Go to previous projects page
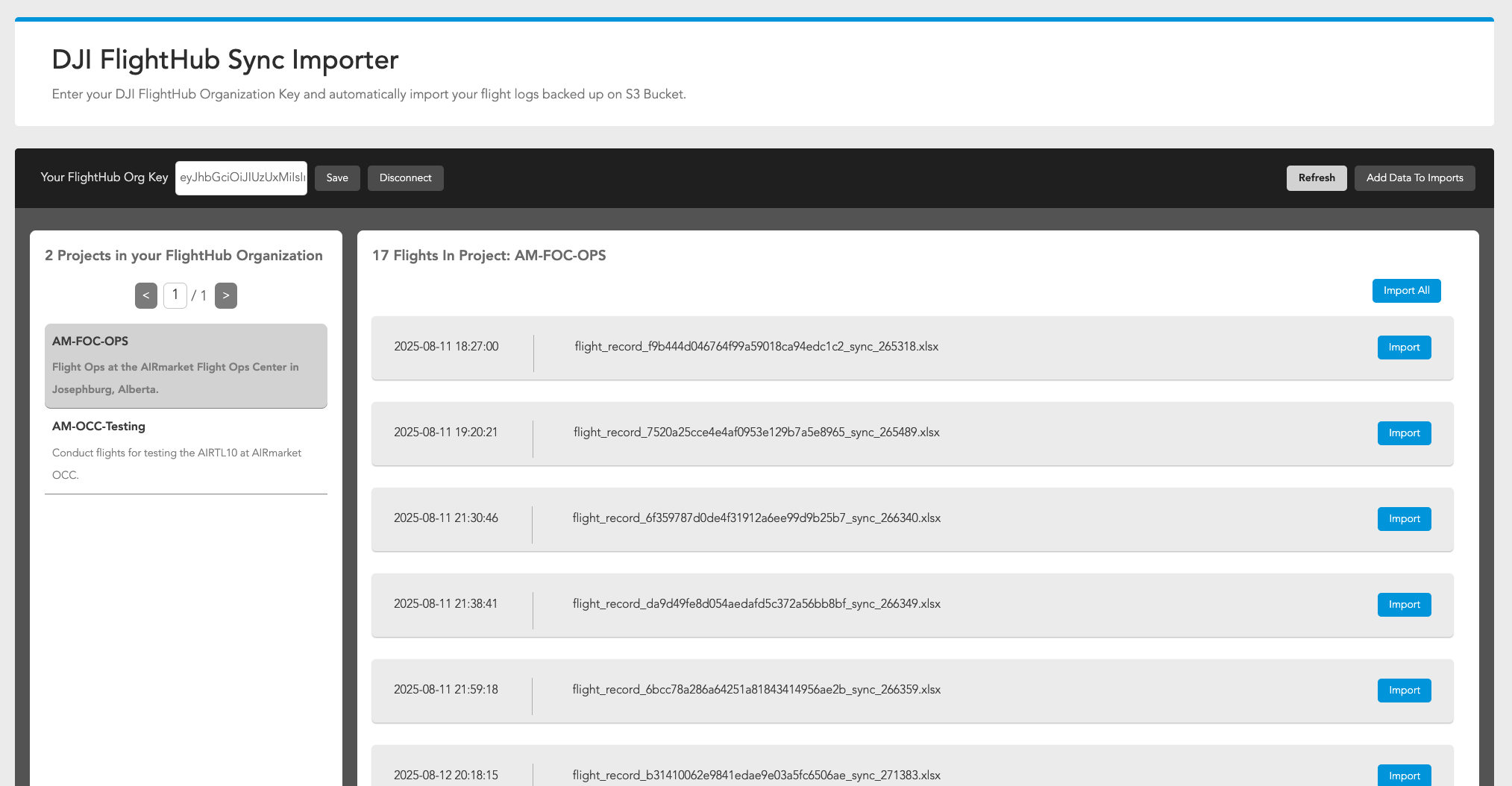This screenshot has width=1512, height=786. coord(146,295)
